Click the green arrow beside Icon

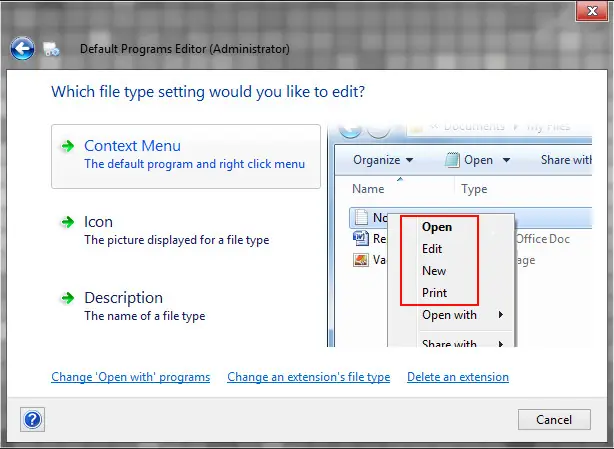tap(68, 222)
